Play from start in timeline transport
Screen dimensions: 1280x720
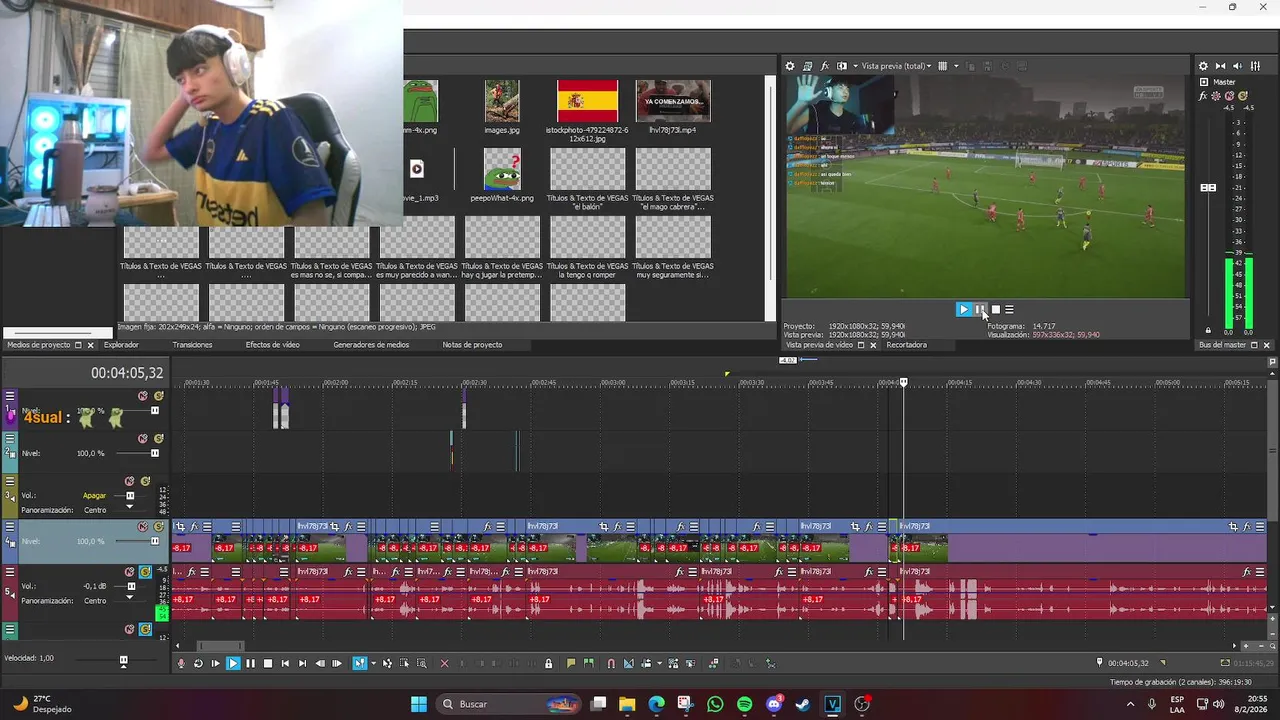(x=215, y=663)
